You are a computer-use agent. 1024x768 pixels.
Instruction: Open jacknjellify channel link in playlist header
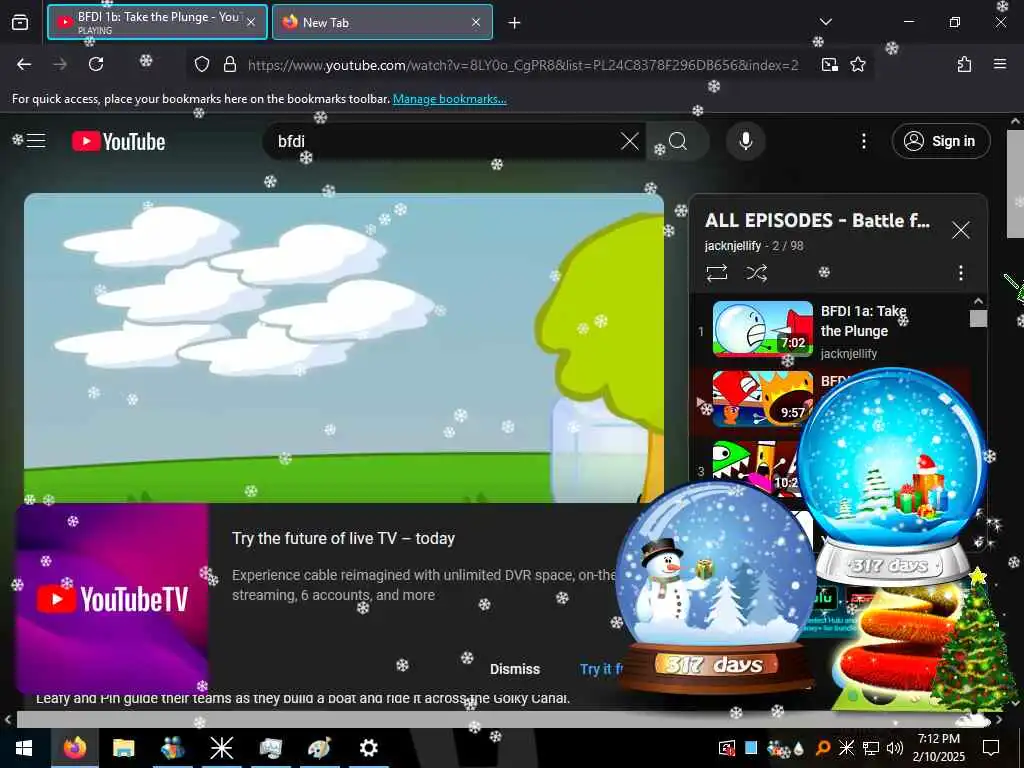pos(732,246)
